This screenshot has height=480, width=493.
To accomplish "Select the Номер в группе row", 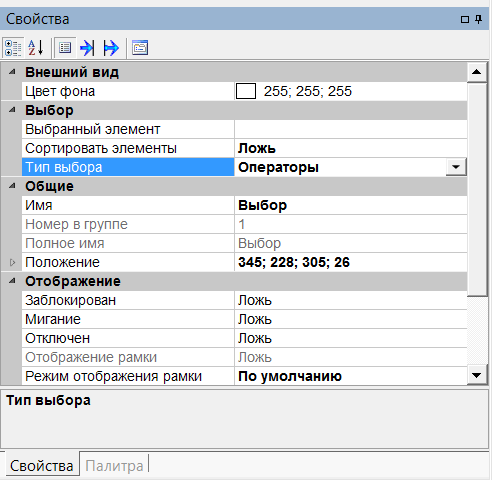I will pyautogui.click(x=245, y=224).
